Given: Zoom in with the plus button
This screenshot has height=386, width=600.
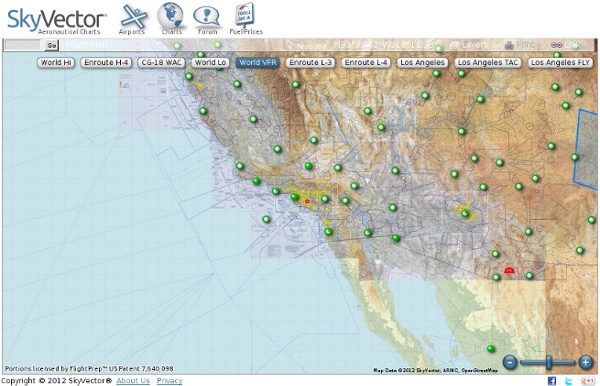Looking at the screenshot, I should click(x=585, y=362).
